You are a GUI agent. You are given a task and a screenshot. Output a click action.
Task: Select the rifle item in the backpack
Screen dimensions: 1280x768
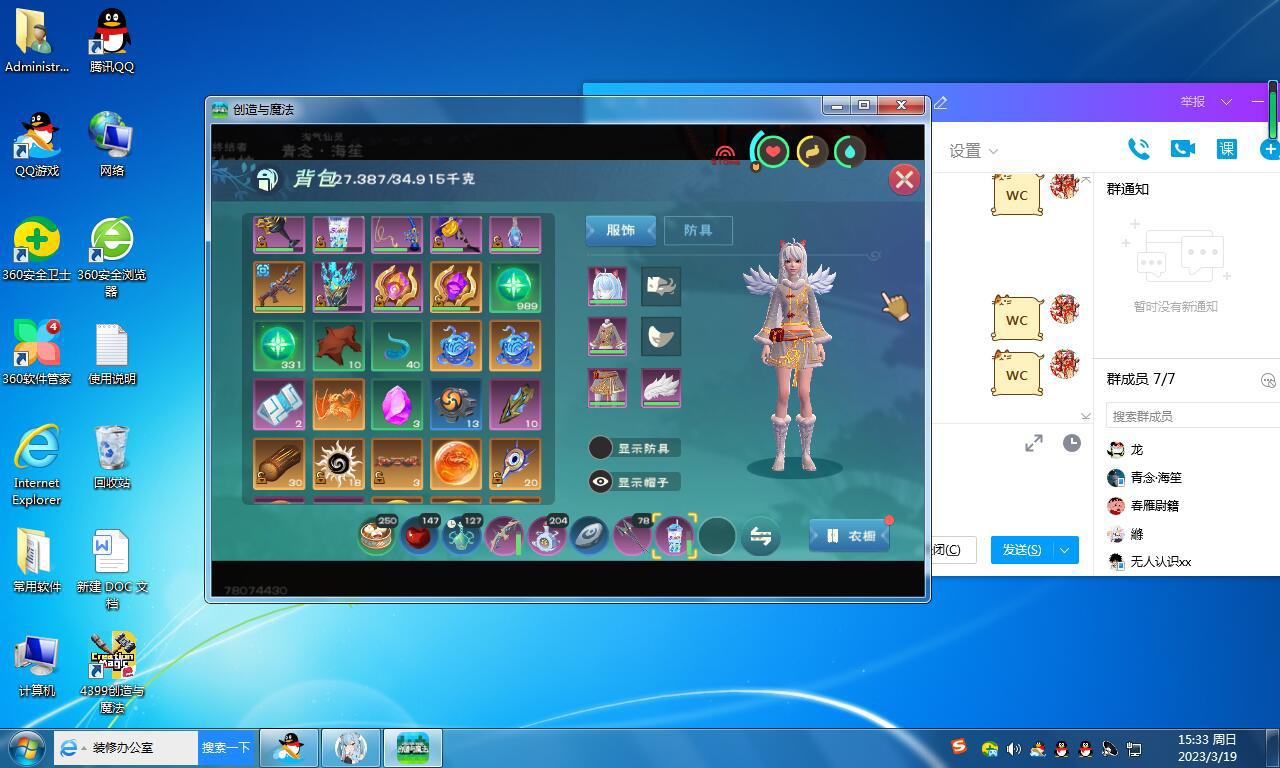pos(279,288)
